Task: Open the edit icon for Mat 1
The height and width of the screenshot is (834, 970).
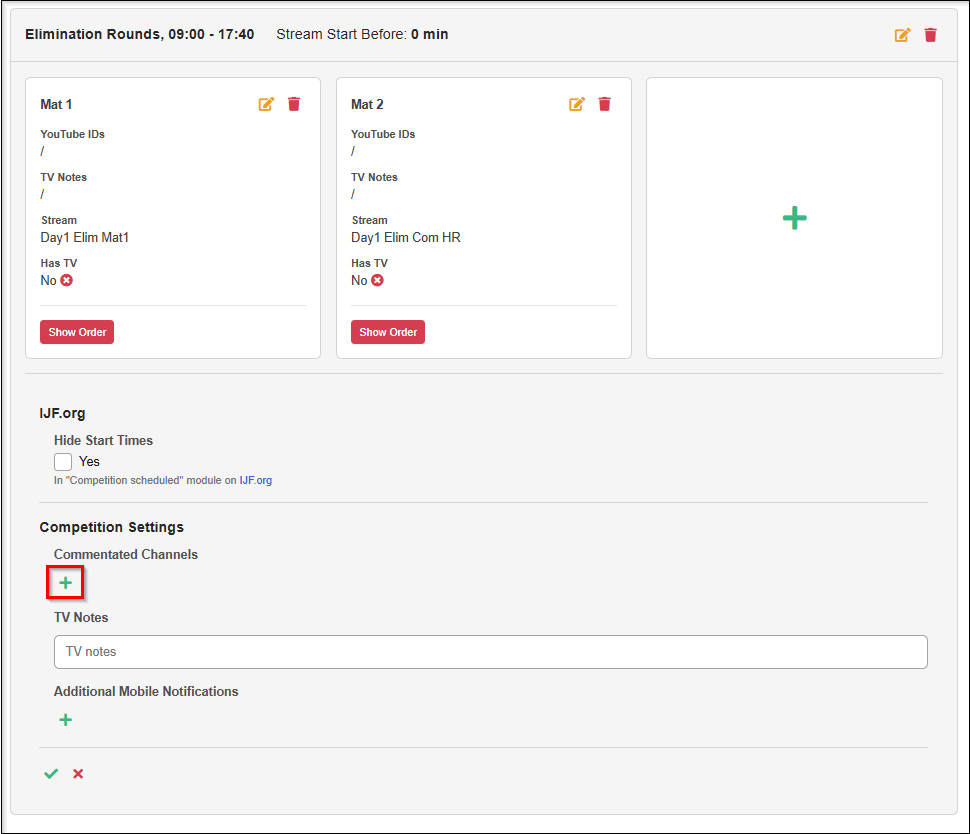Action: tap(266, 104)
